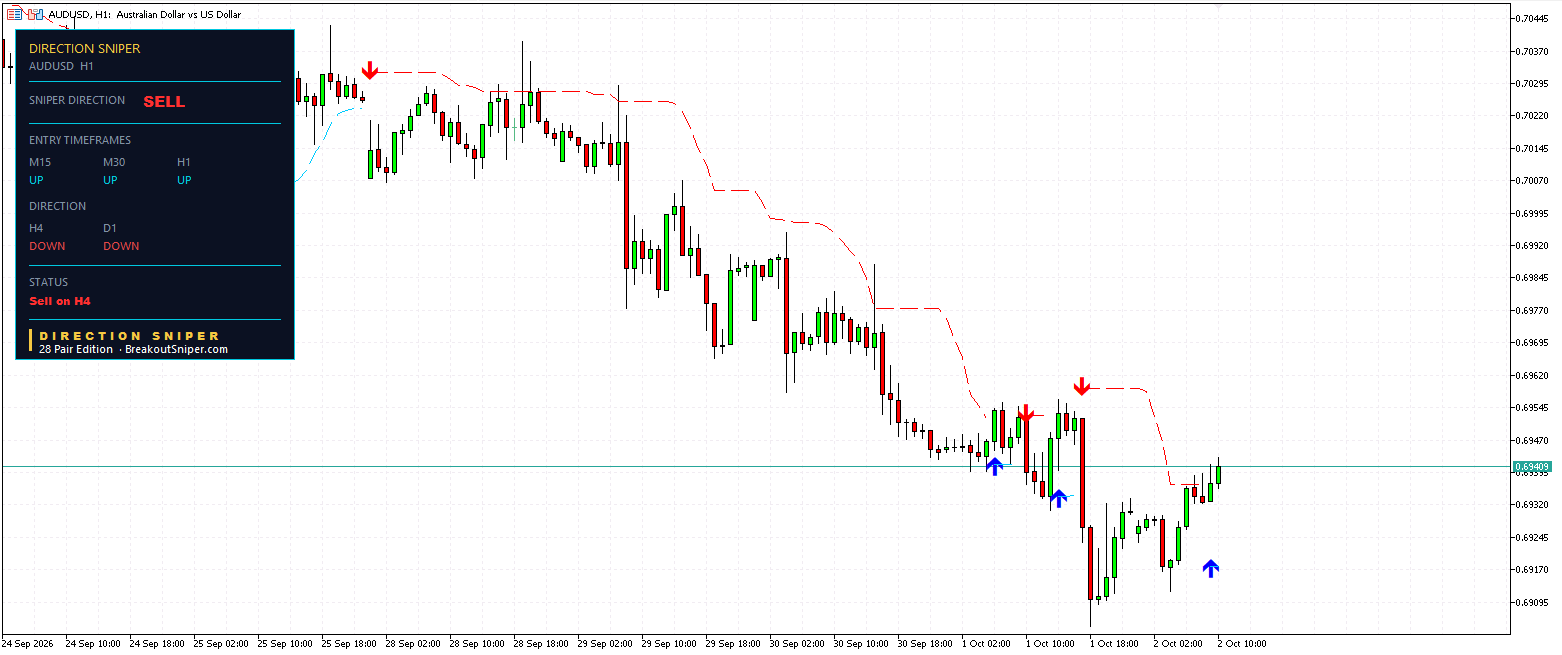The width and height of the screenshot is (1562, 655).
Task: Click the 0.69620 price scale label
Action: click(x=1533, y=375)
